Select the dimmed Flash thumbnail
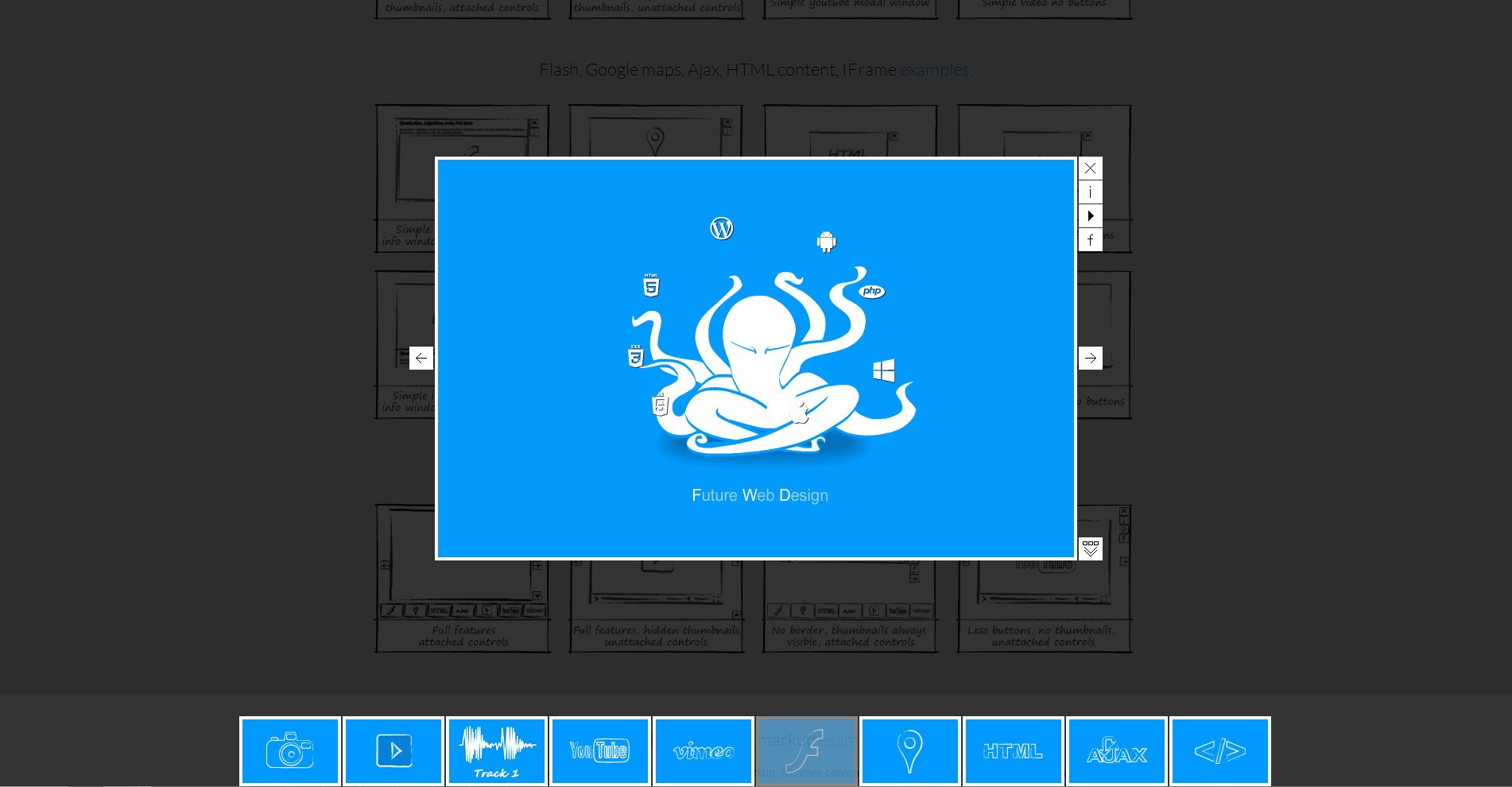Image resolution: width=1512 pixels, height=787 pixels. pos(807,751)
